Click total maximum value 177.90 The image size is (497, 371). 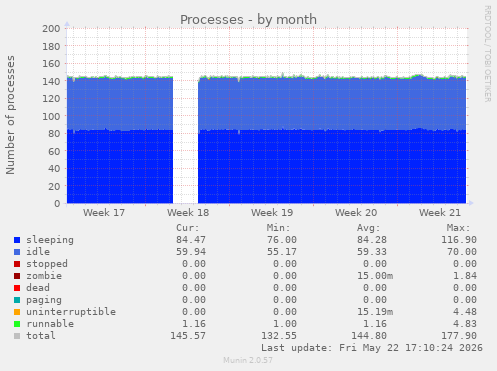point(459,336)
